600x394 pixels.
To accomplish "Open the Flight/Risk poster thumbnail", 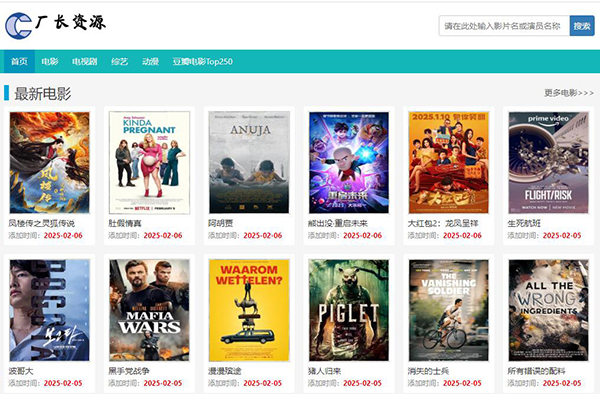I will click(x=548, y=163).
